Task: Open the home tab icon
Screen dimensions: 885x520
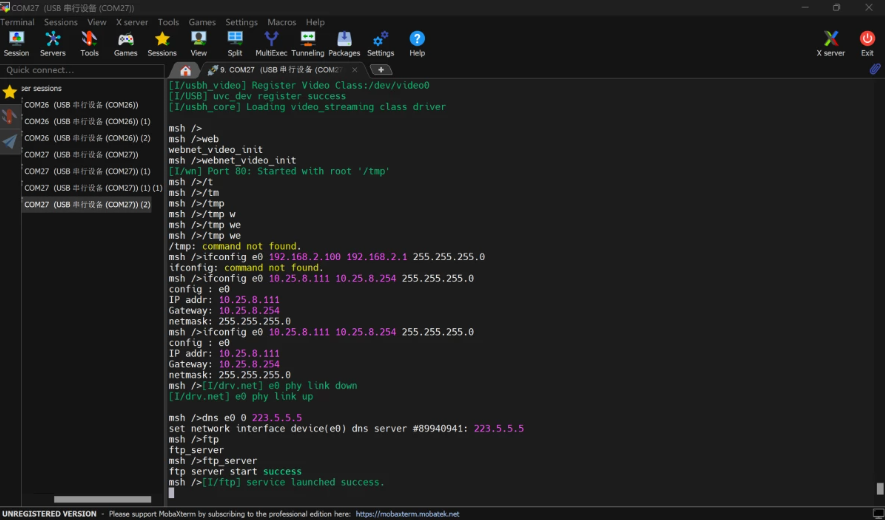Action: [185, 71]
